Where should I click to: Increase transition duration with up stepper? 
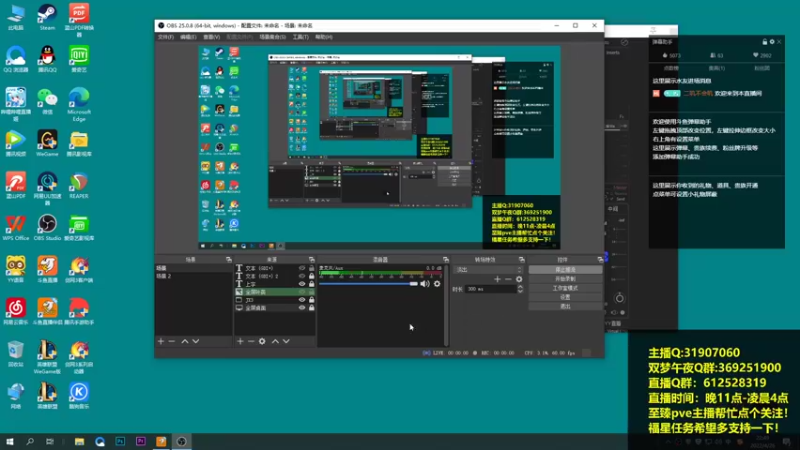(520, 287)
